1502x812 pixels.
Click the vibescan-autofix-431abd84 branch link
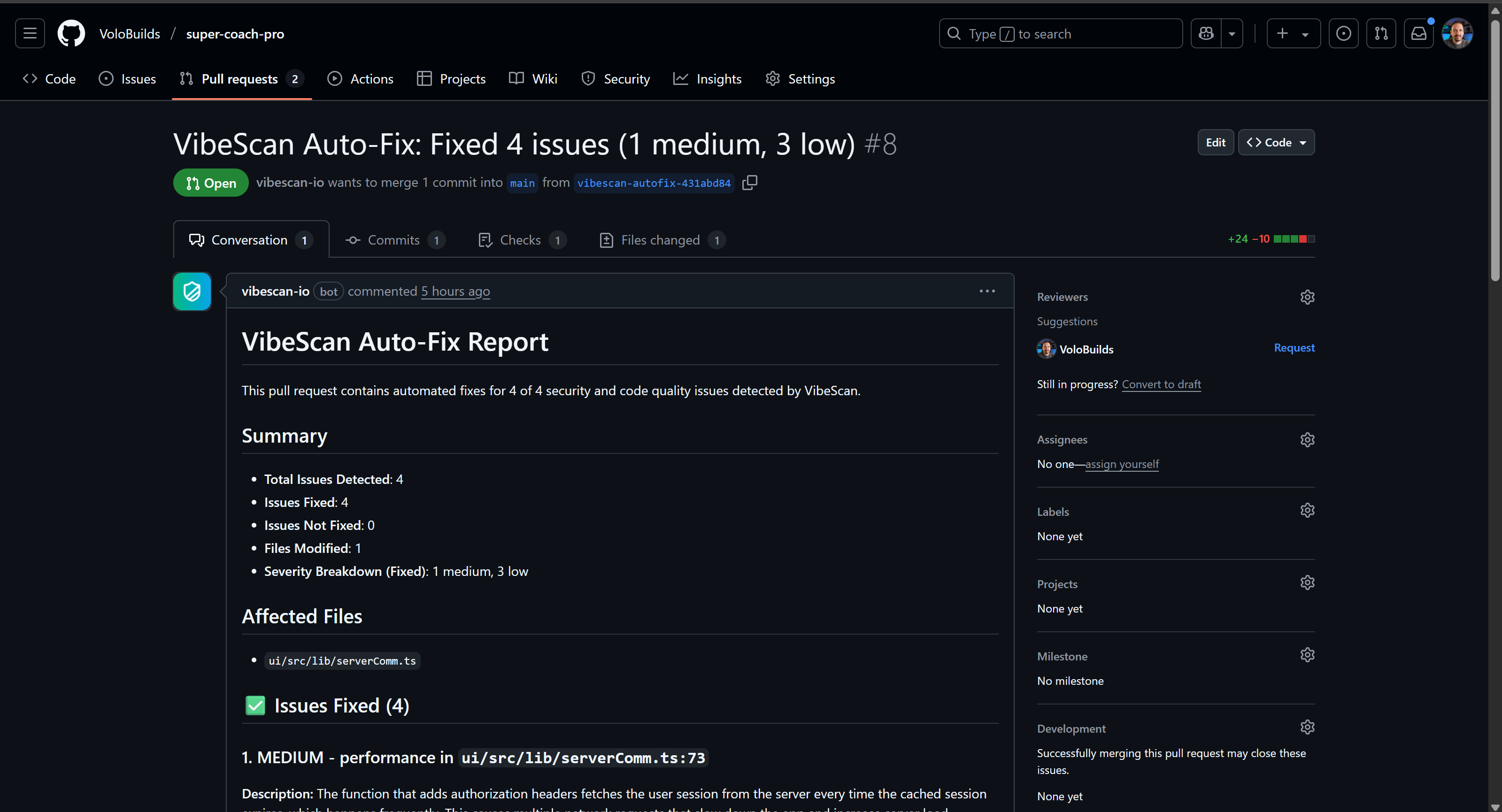(x=654, y=183)
